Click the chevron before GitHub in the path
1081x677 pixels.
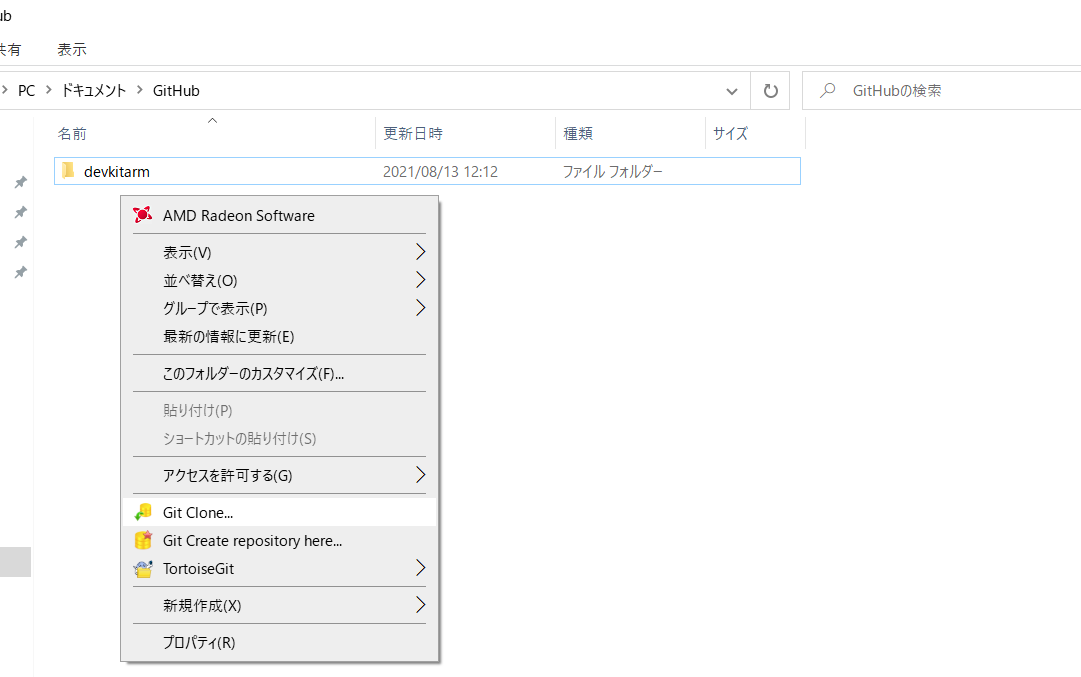[x=140, y=90]
